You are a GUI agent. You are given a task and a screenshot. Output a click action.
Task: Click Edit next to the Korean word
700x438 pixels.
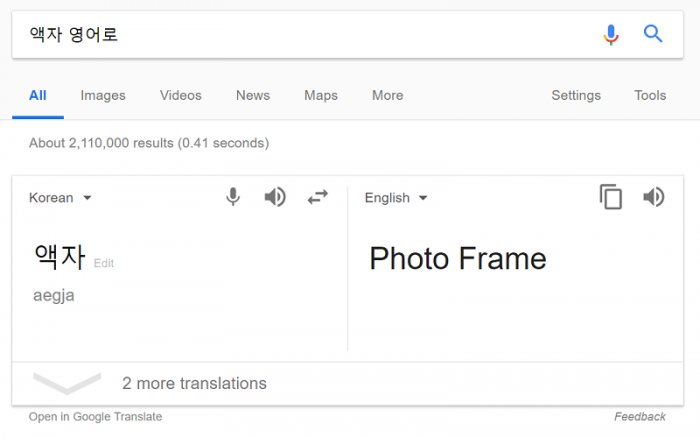[x=104, y=263]
